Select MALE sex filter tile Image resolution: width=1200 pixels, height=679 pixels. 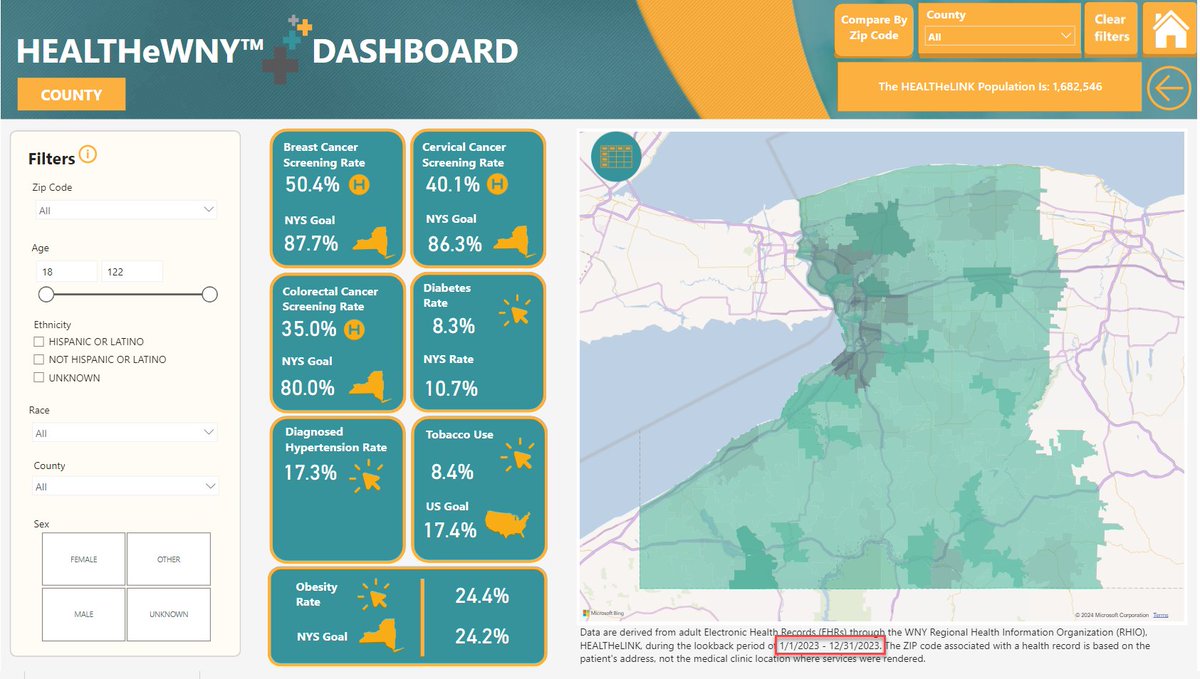click(84, 614)
